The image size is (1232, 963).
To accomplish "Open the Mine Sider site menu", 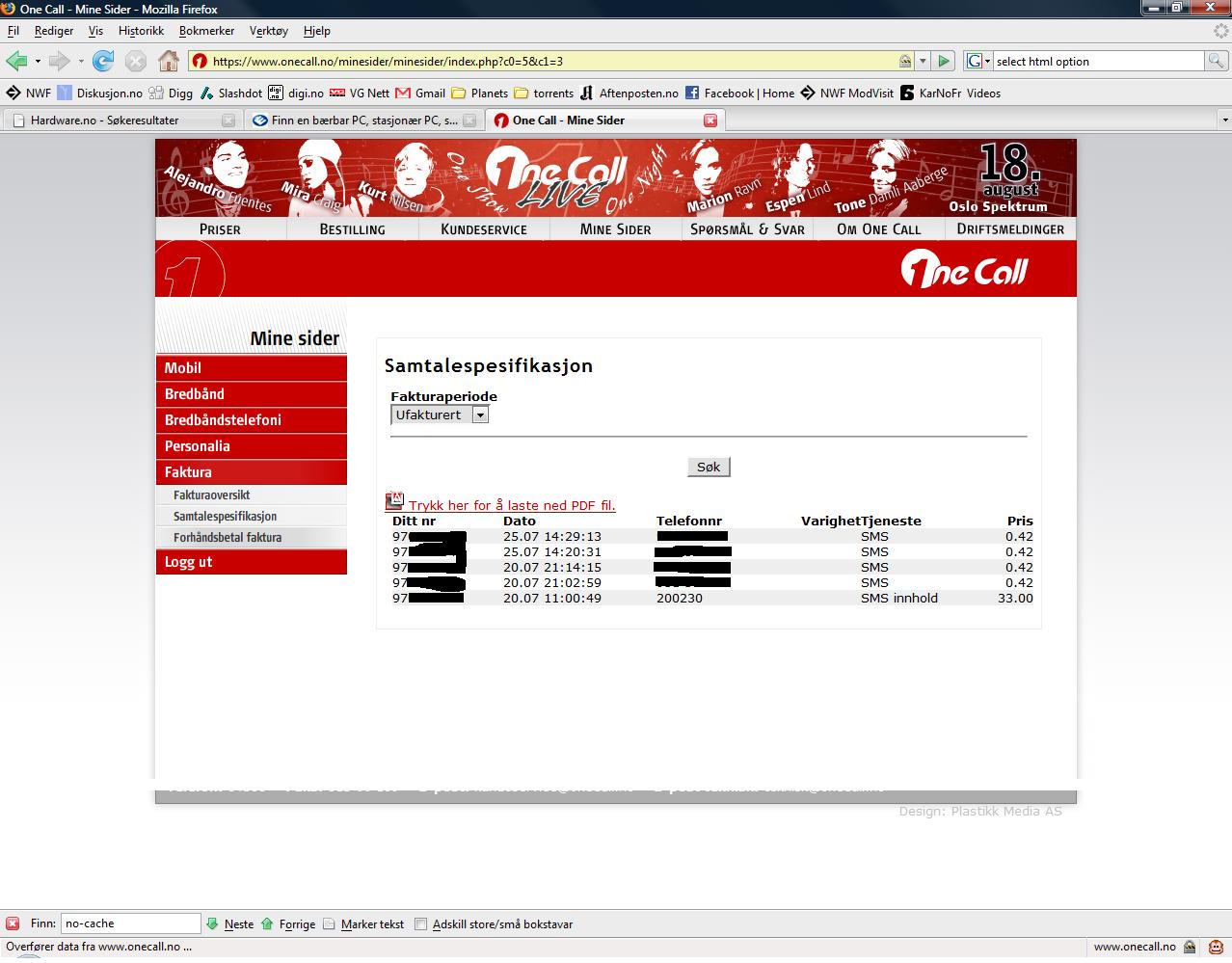I will [615, 229].
